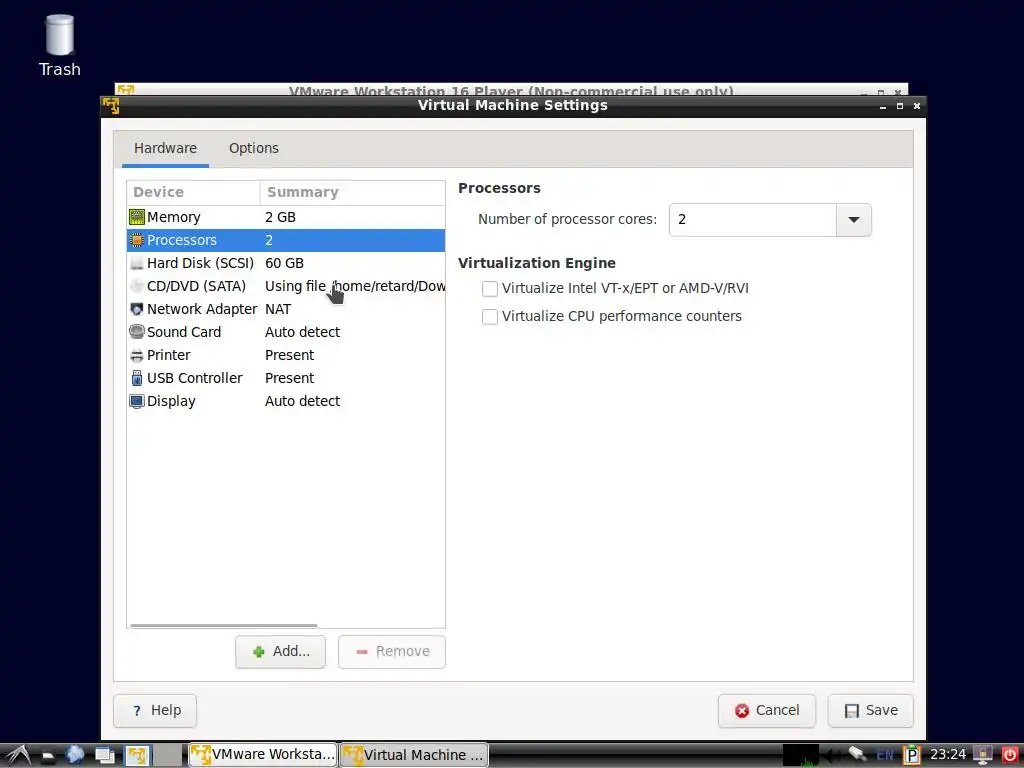
Task: Cancel the settings dialog
Action: point(767,711)
